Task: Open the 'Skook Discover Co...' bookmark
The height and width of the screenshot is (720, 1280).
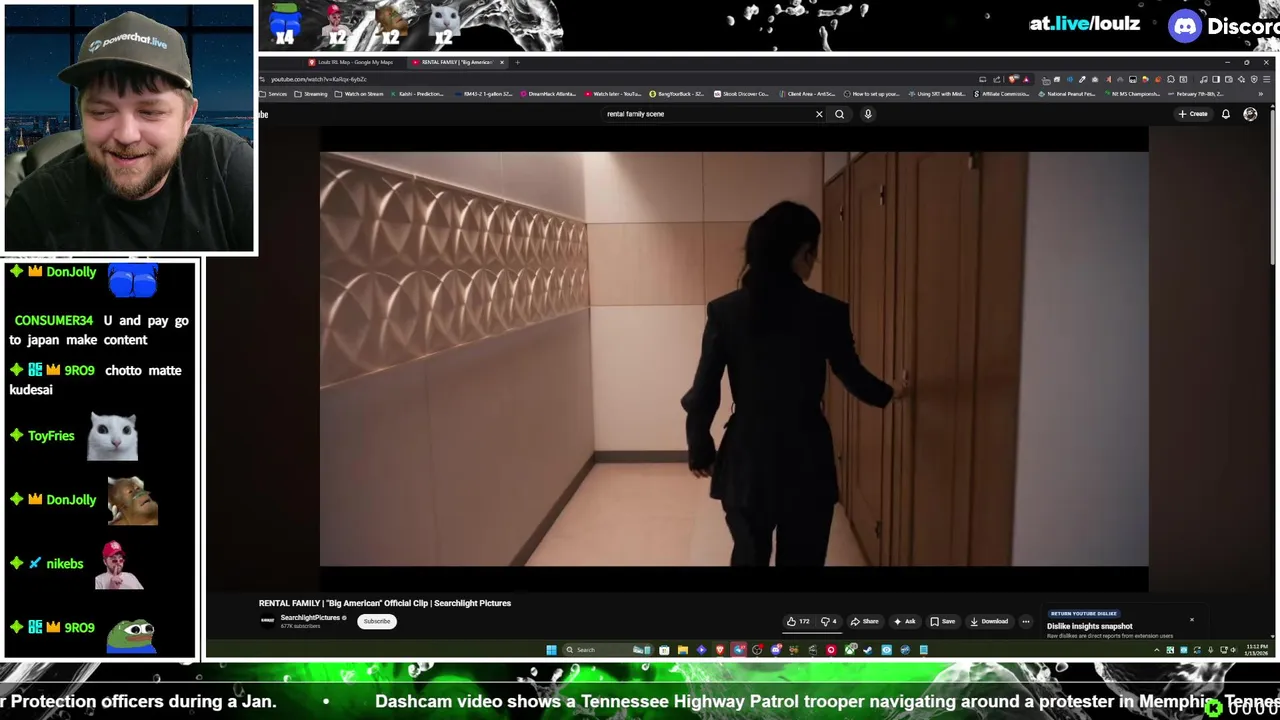Action: coord(741,94)
